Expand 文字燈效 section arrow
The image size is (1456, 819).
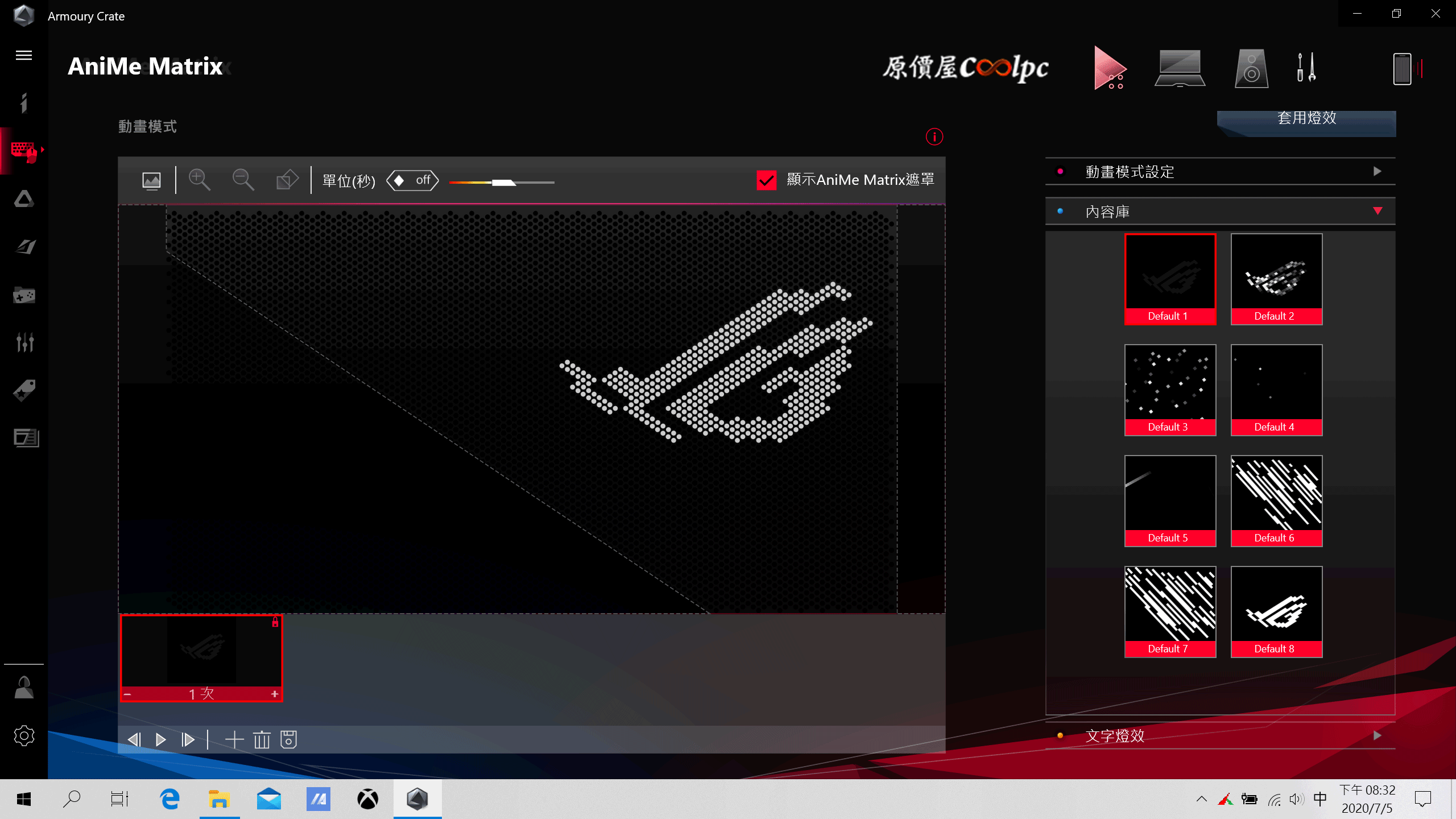(1377, 735)
